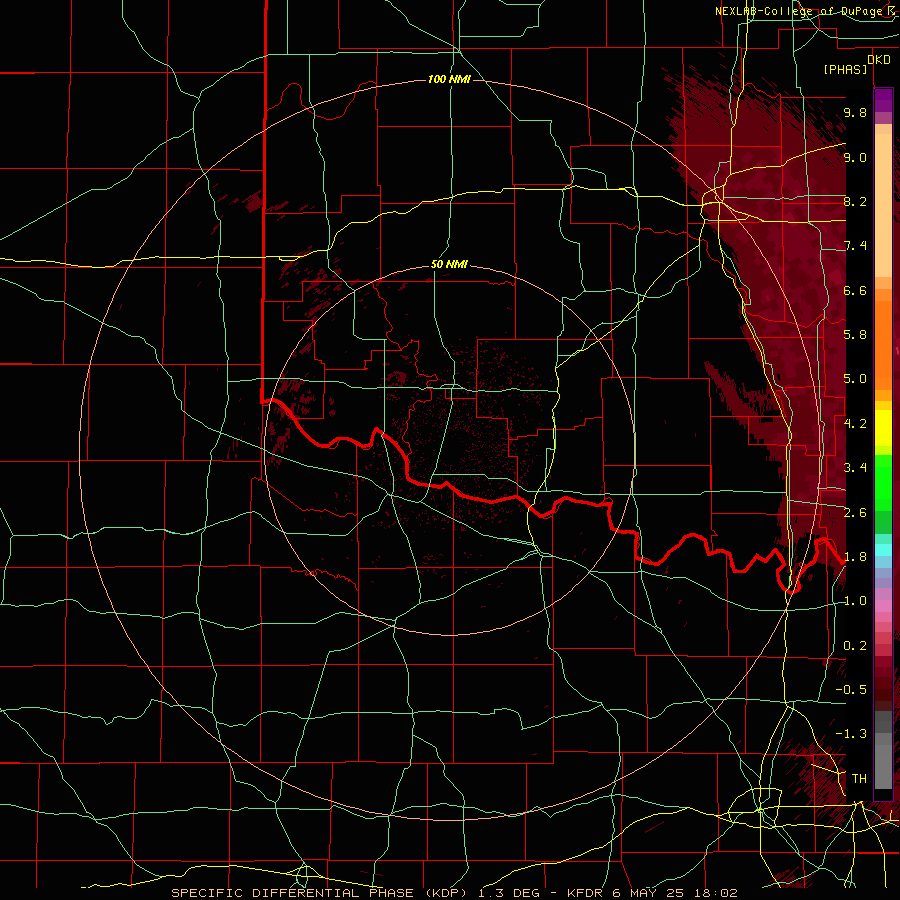Pick the yellow swatch near 4.2
The width and height of the screenshot is (900, 900).
[883, 428]
